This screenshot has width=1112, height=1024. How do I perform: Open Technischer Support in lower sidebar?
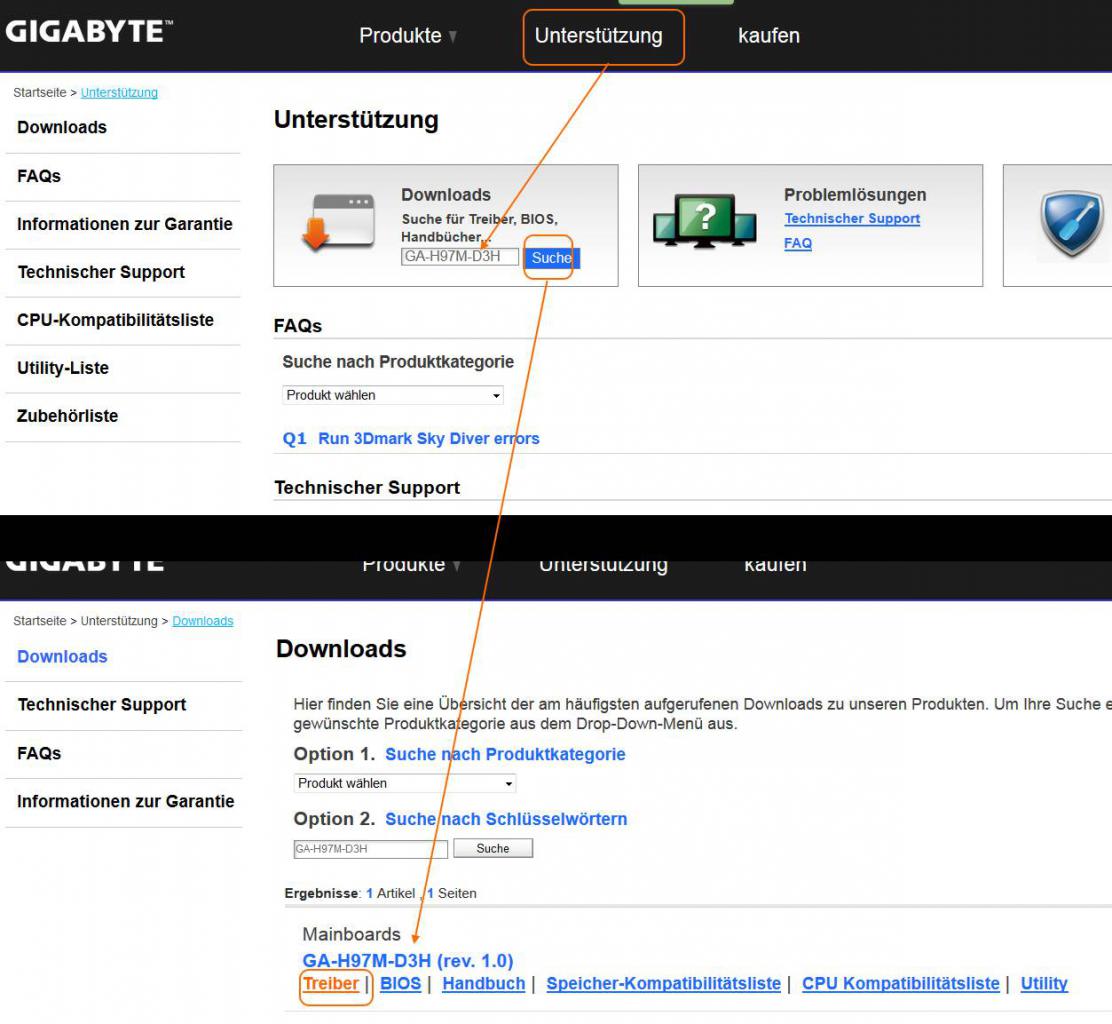click(x=101, y=705)
